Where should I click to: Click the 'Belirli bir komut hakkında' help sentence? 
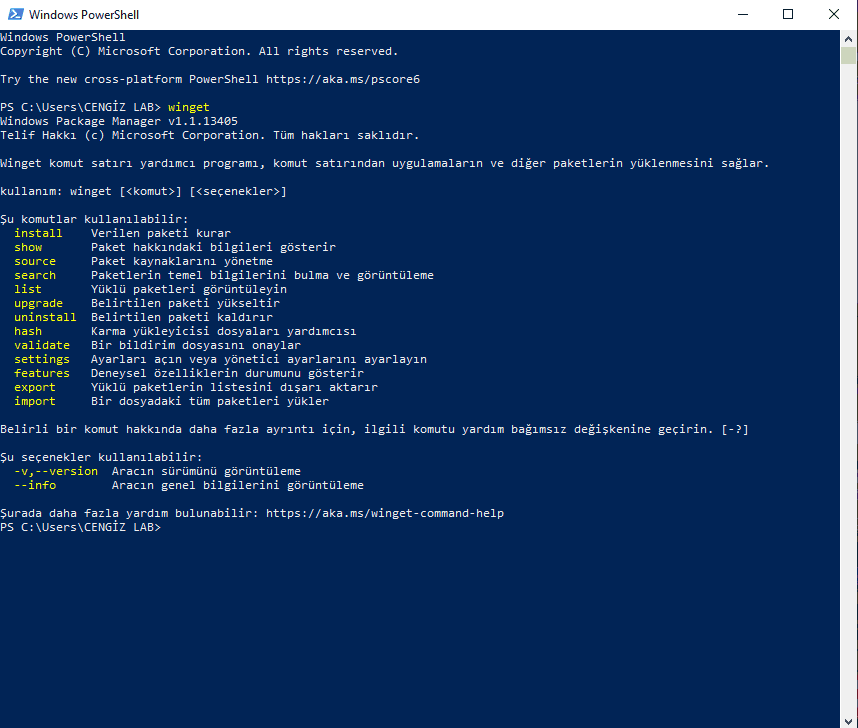[374, 430]
